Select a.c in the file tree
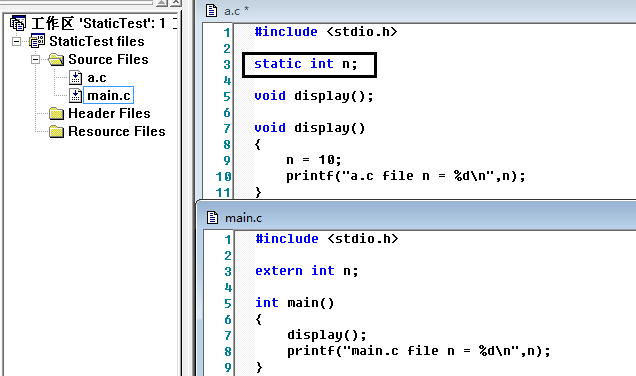 97,77
